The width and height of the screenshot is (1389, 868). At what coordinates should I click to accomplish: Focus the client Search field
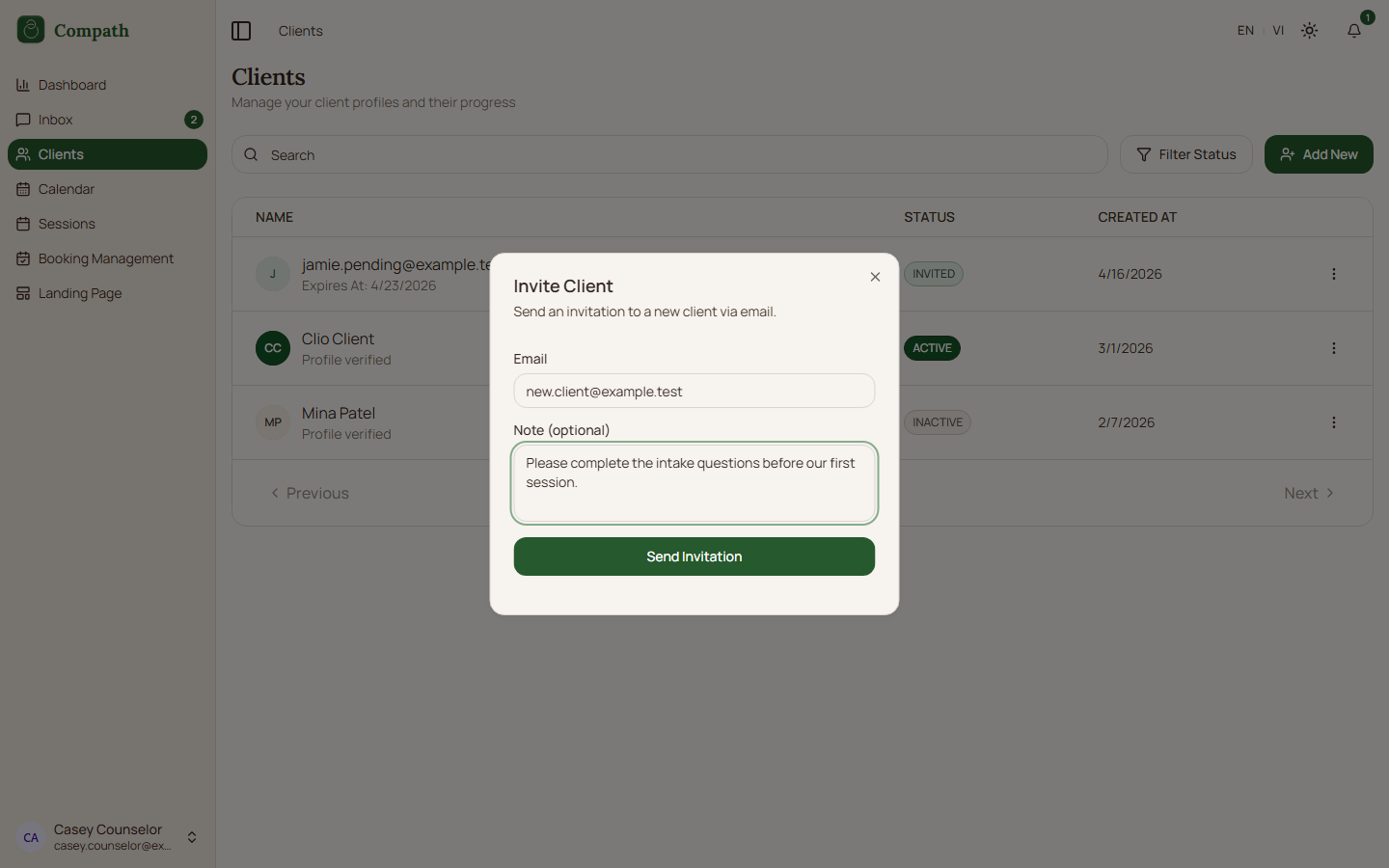(x=669, y=154)
